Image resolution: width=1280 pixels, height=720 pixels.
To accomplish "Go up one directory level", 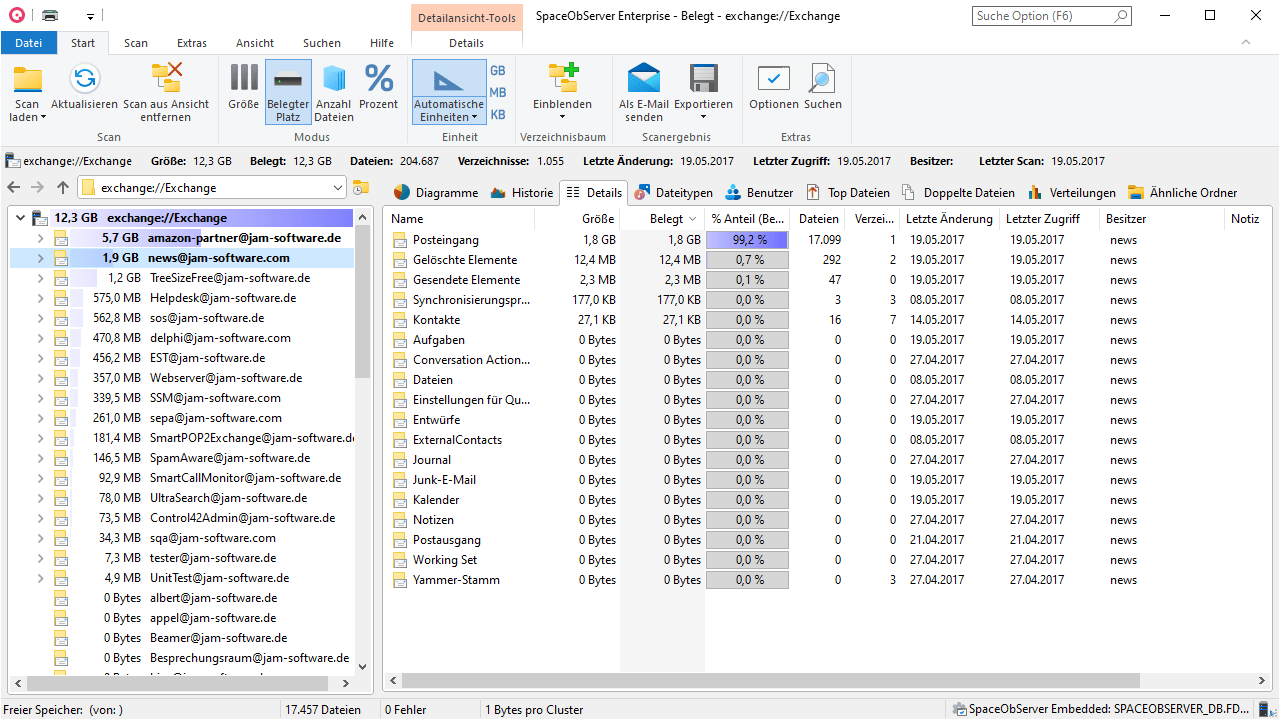I will point(63,188).
